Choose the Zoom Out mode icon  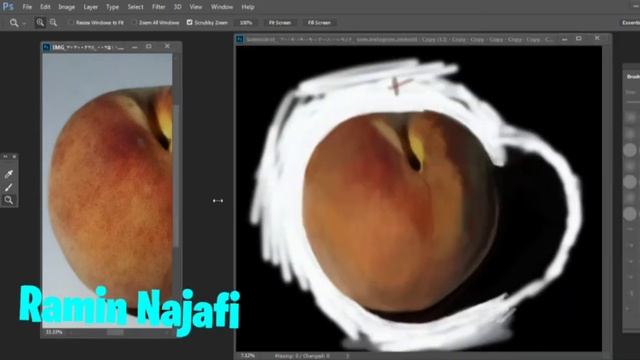pyautogui.click(x=53, y=22)
